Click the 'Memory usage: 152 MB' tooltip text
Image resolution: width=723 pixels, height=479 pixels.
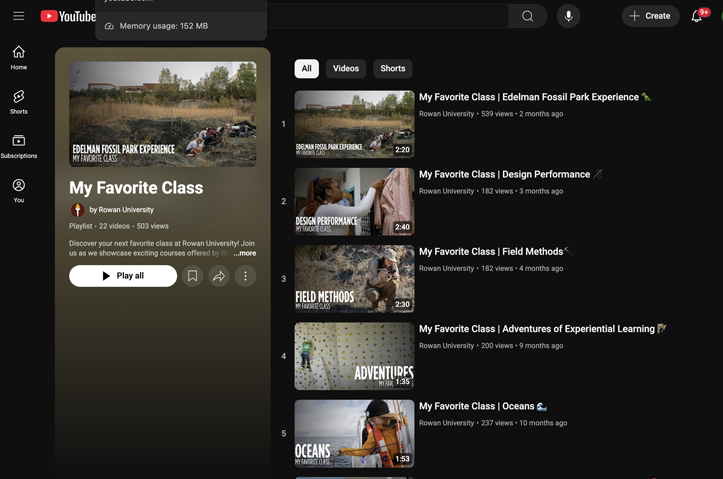(x=164, y=26)
